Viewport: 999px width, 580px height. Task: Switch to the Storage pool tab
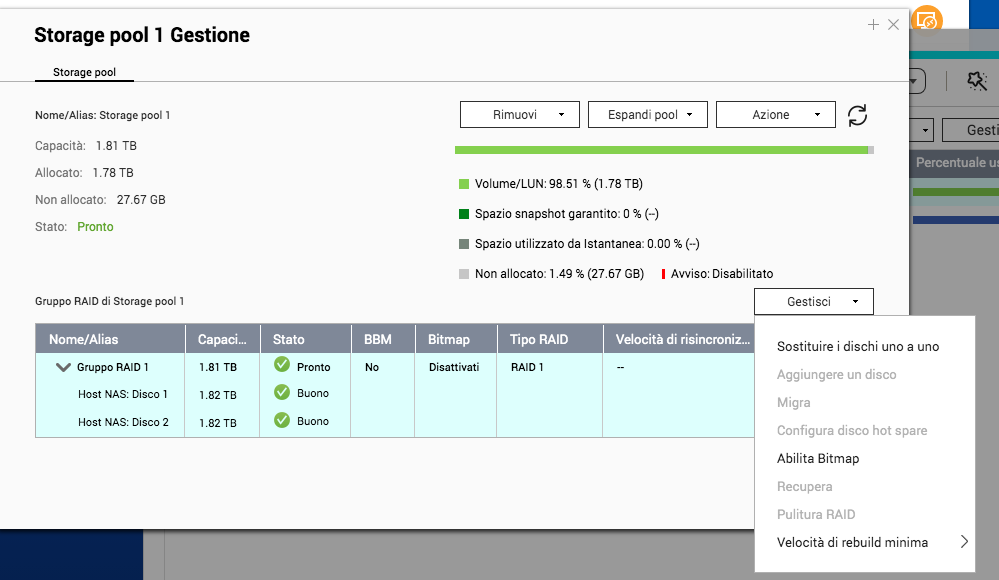[x=85, y=72]
